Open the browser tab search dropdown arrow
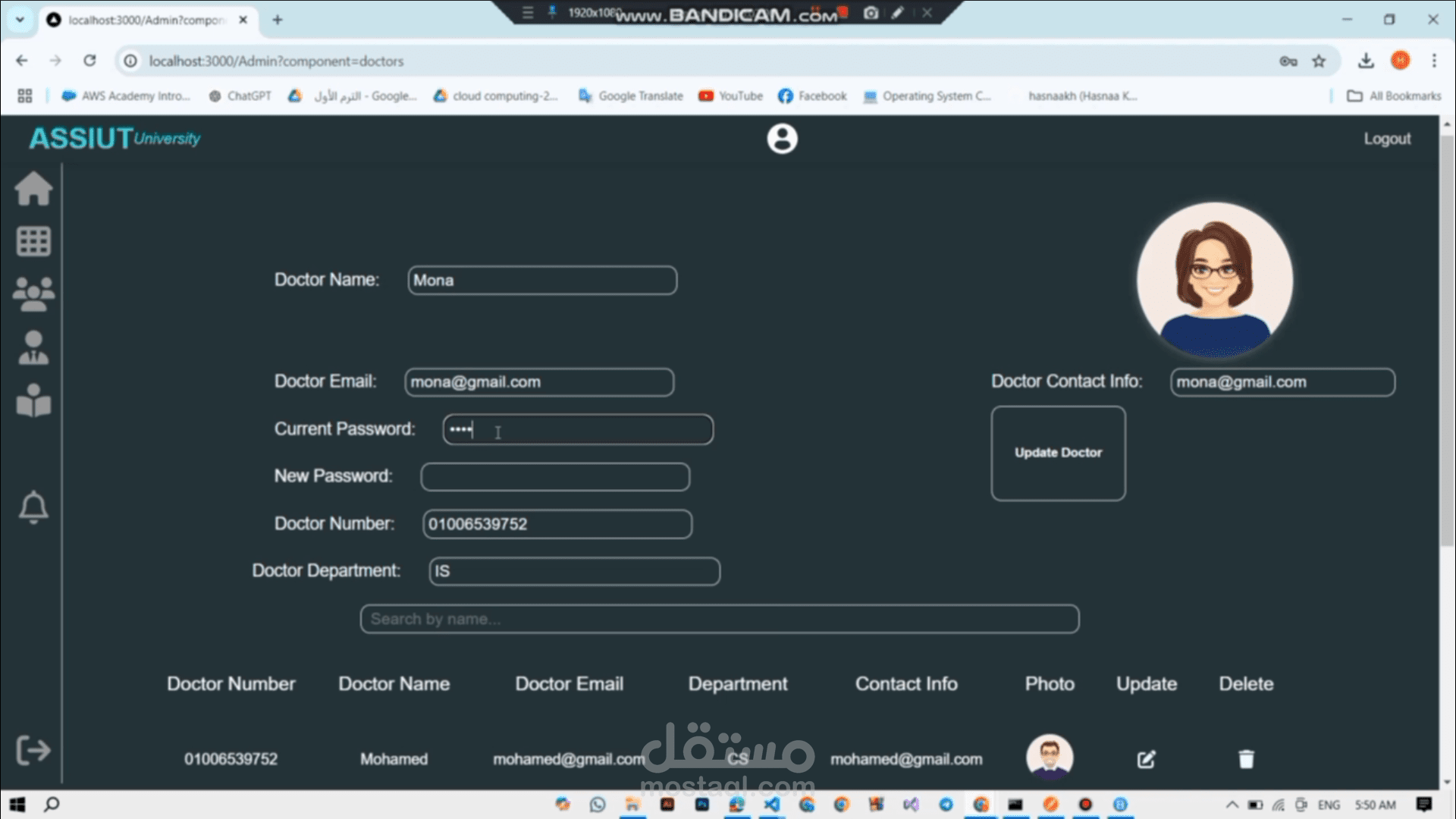Image resolution: width=1456 pixels, height=819 pixels. tap(20, 20)
